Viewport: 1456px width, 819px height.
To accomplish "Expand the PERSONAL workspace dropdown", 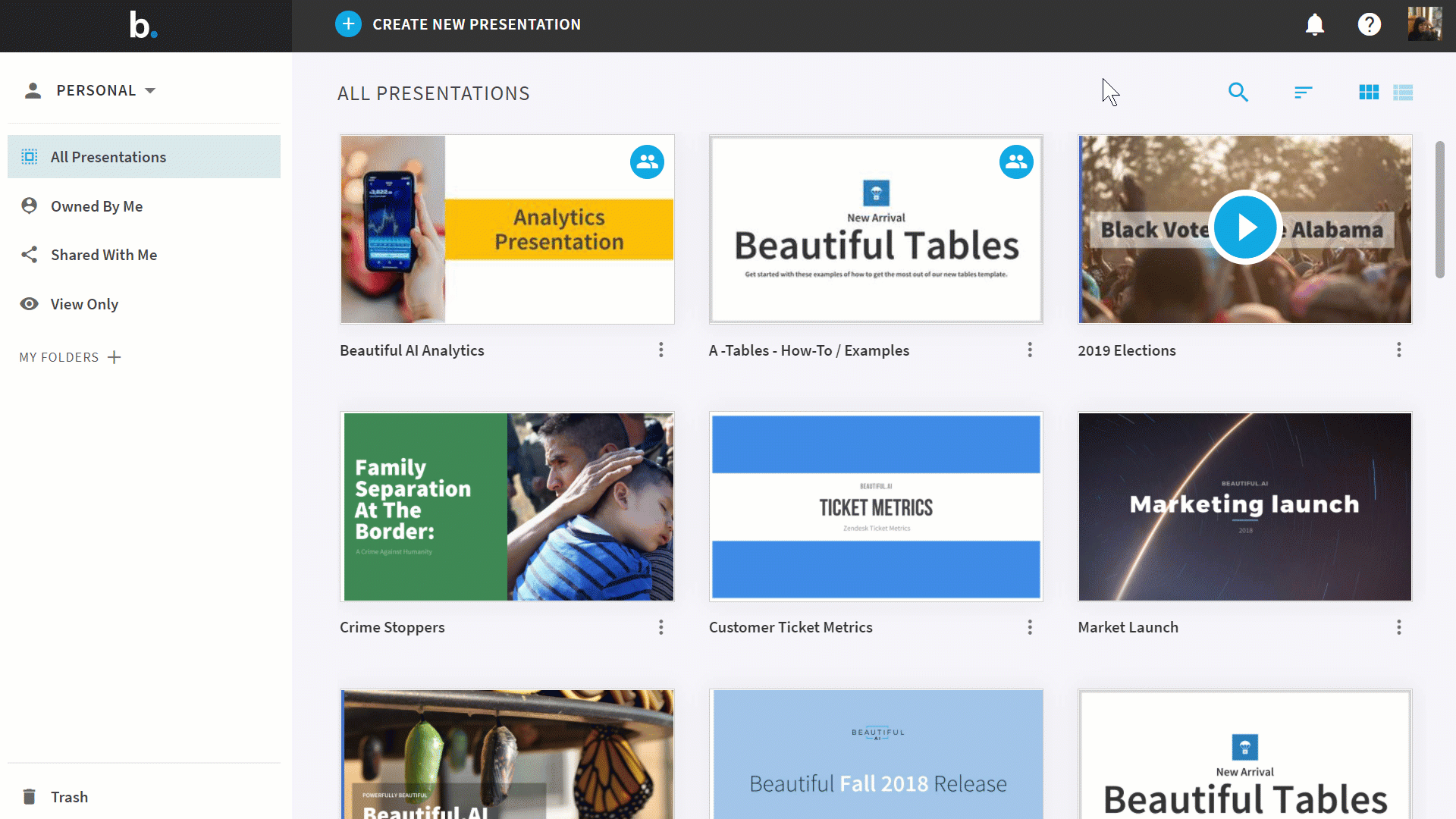I will click(x=150, y=90).
